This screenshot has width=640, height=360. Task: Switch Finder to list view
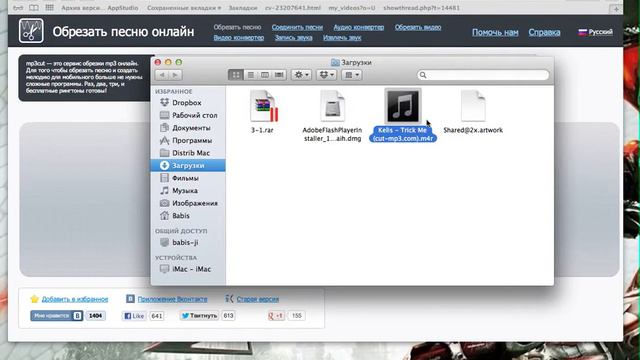(251, 75)
